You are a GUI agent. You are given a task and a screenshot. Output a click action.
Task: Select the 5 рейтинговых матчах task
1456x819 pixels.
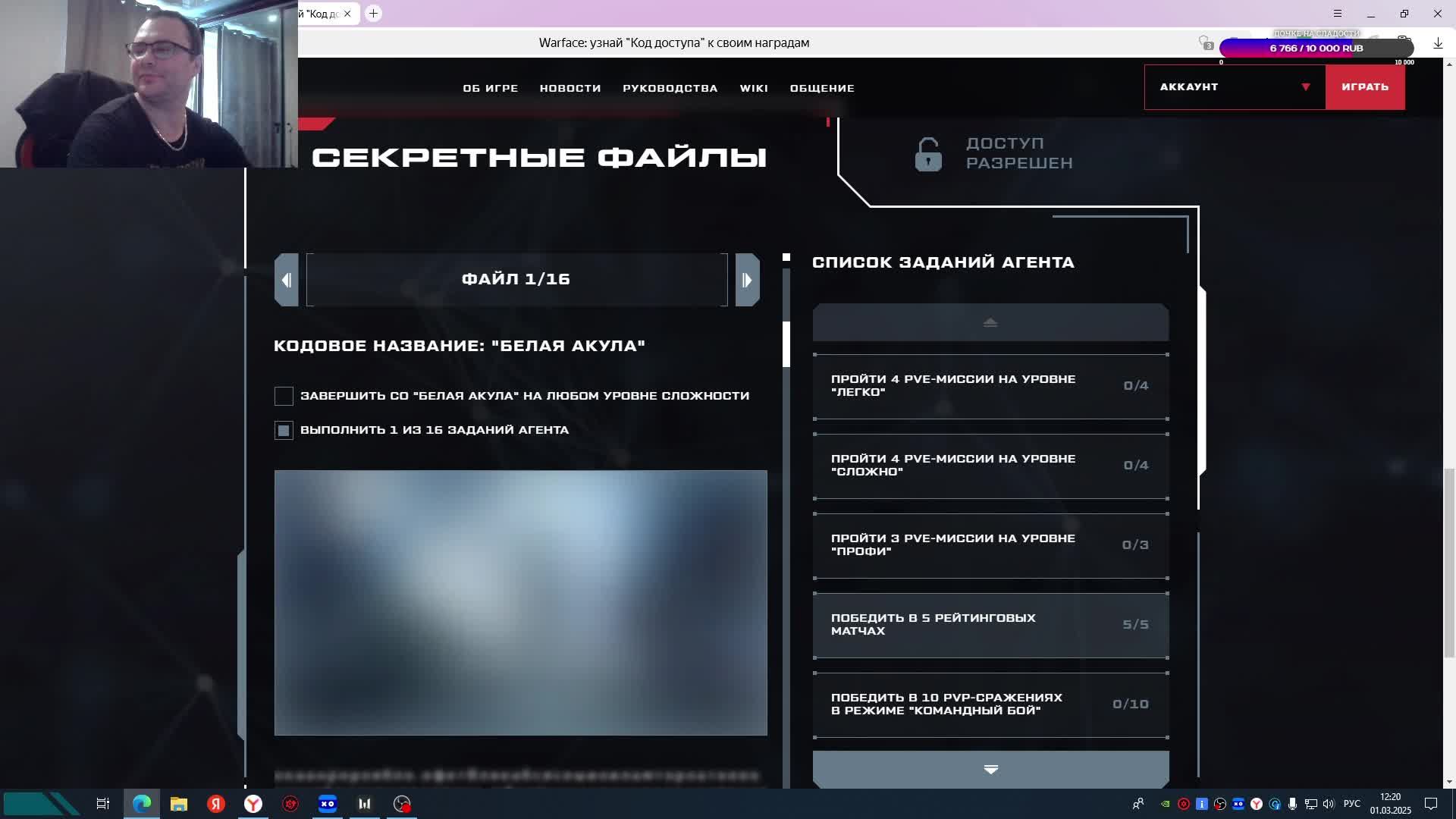990,625
